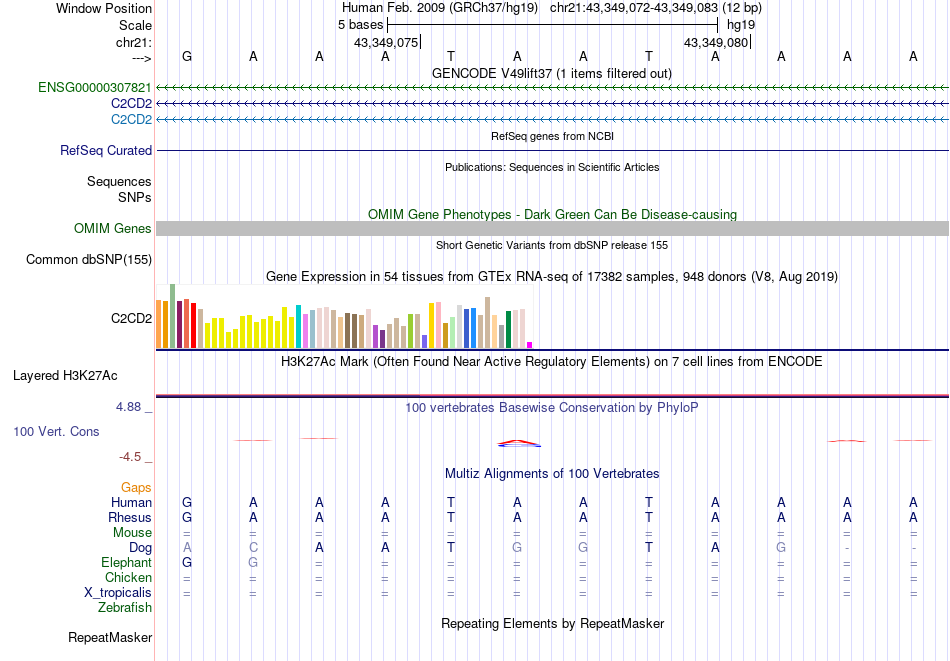The image size is (950, 661).
Task: Click the lime green GTEx expression bar
Action: tap(410, 331)
